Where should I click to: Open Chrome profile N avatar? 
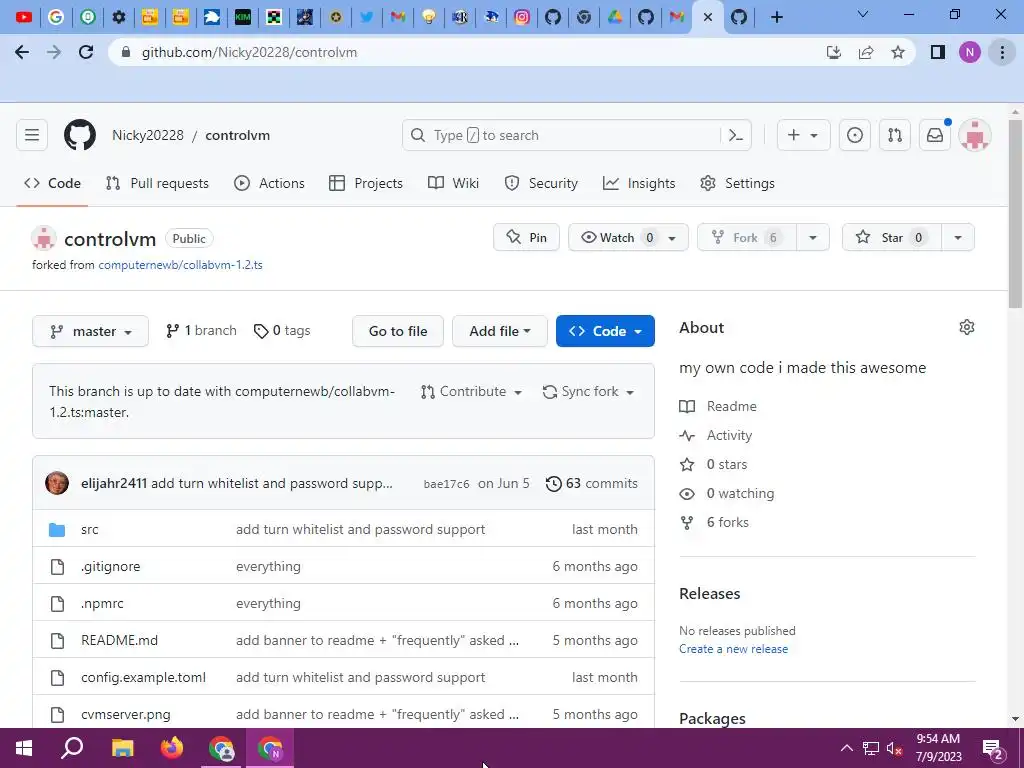970,52
